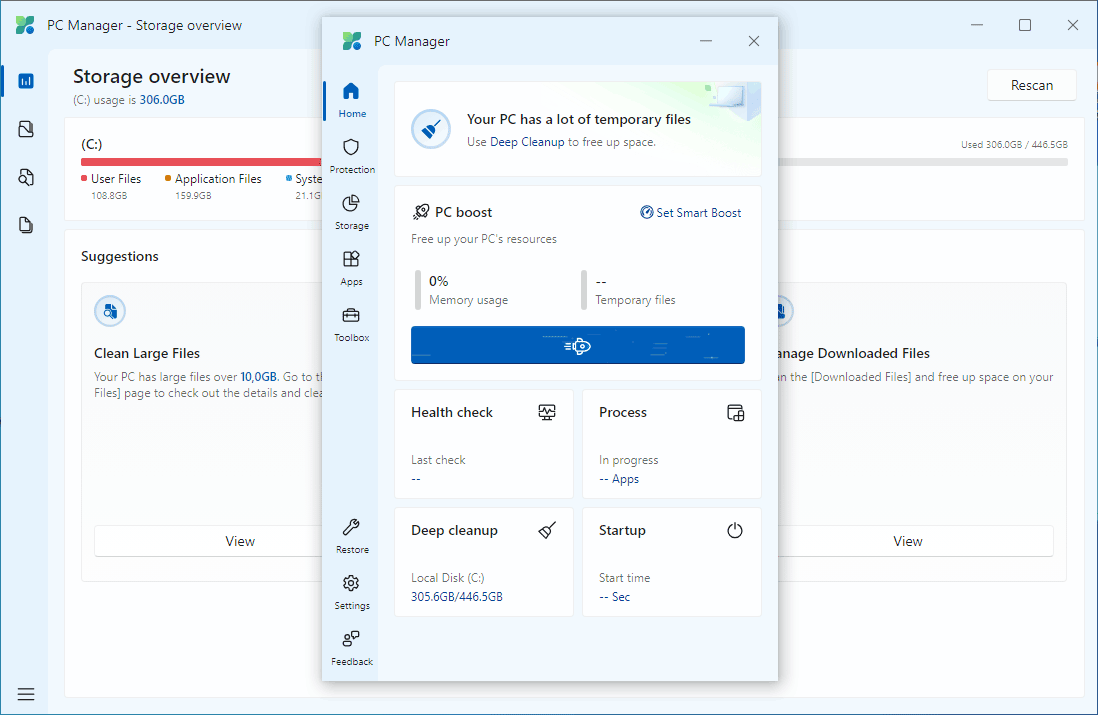Minimize the Storage overview window
This screenshot has height=715, width=1098.
pyautogui.click(x=977, y=25)
